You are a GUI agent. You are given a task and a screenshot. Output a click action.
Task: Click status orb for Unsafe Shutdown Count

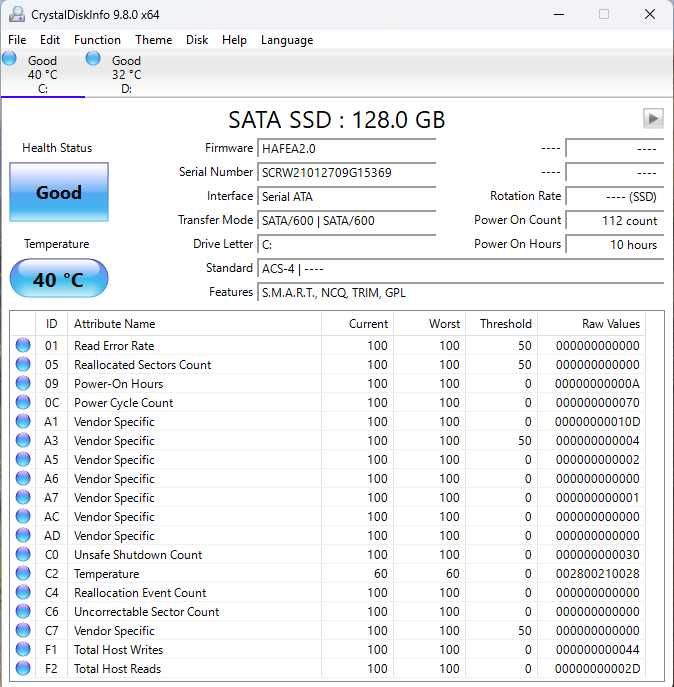pos(23,555)
